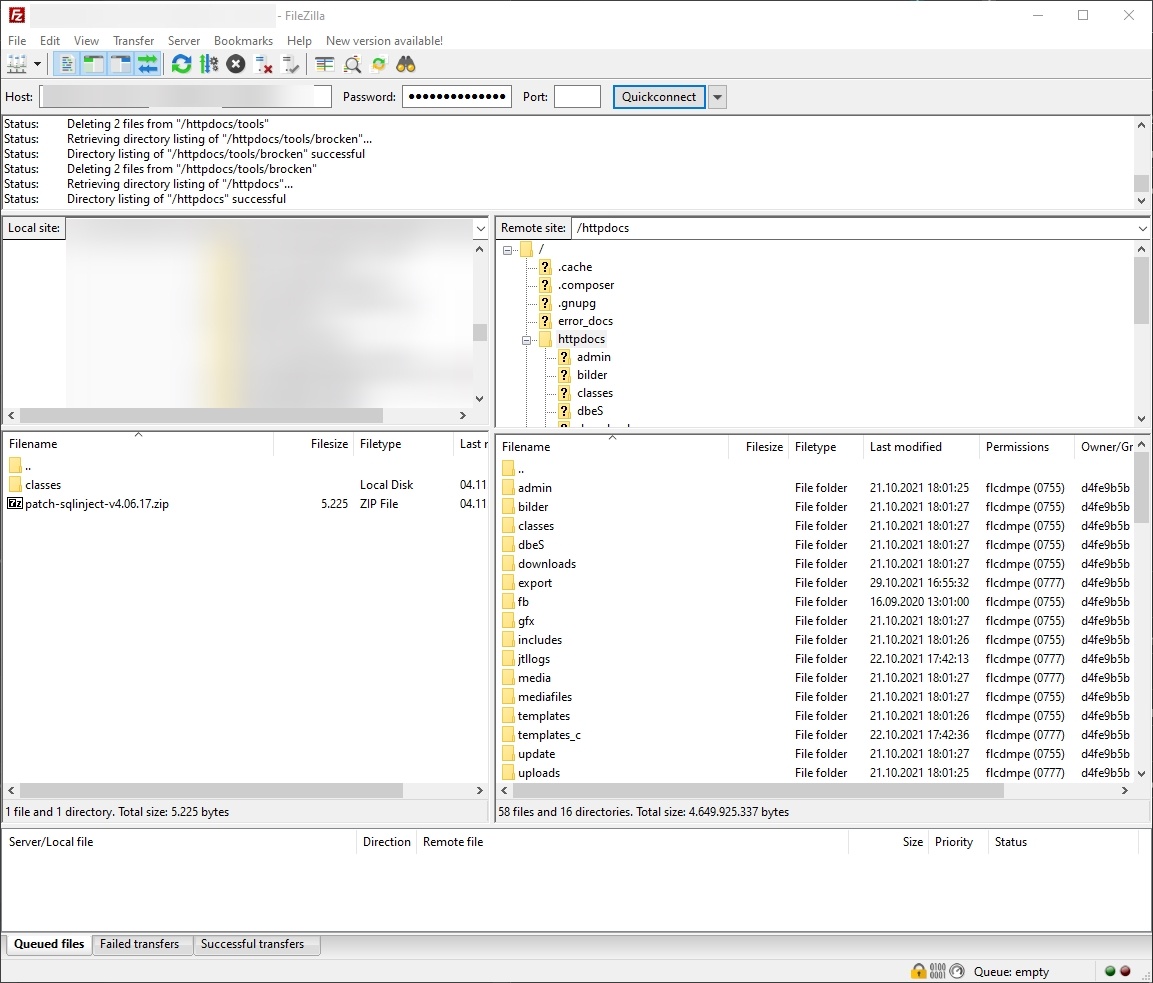Toggle message log display
1153x983 pixels.
[66, 65]
